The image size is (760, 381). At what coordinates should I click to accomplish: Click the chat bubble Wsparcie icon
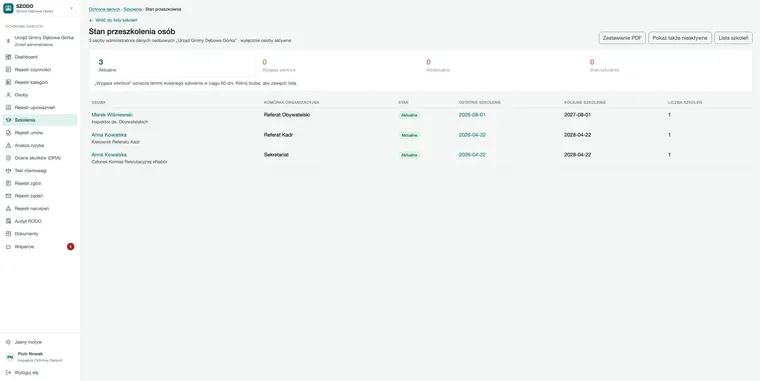[8, 247]
